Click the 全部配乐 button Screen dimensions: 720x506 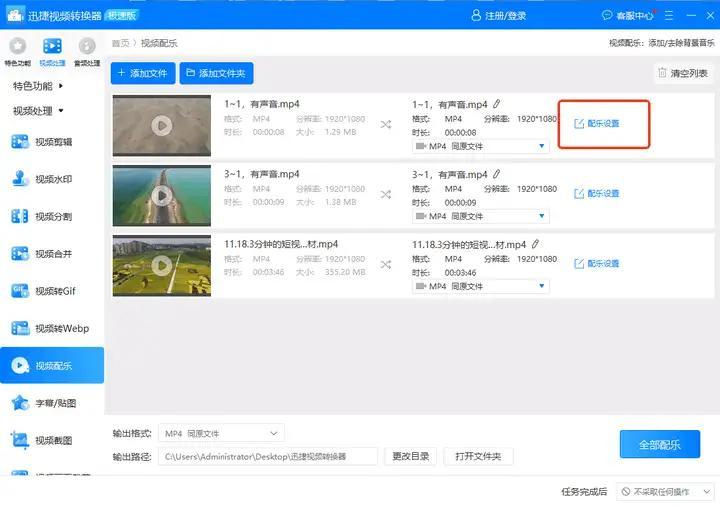[x=659, y=444]
